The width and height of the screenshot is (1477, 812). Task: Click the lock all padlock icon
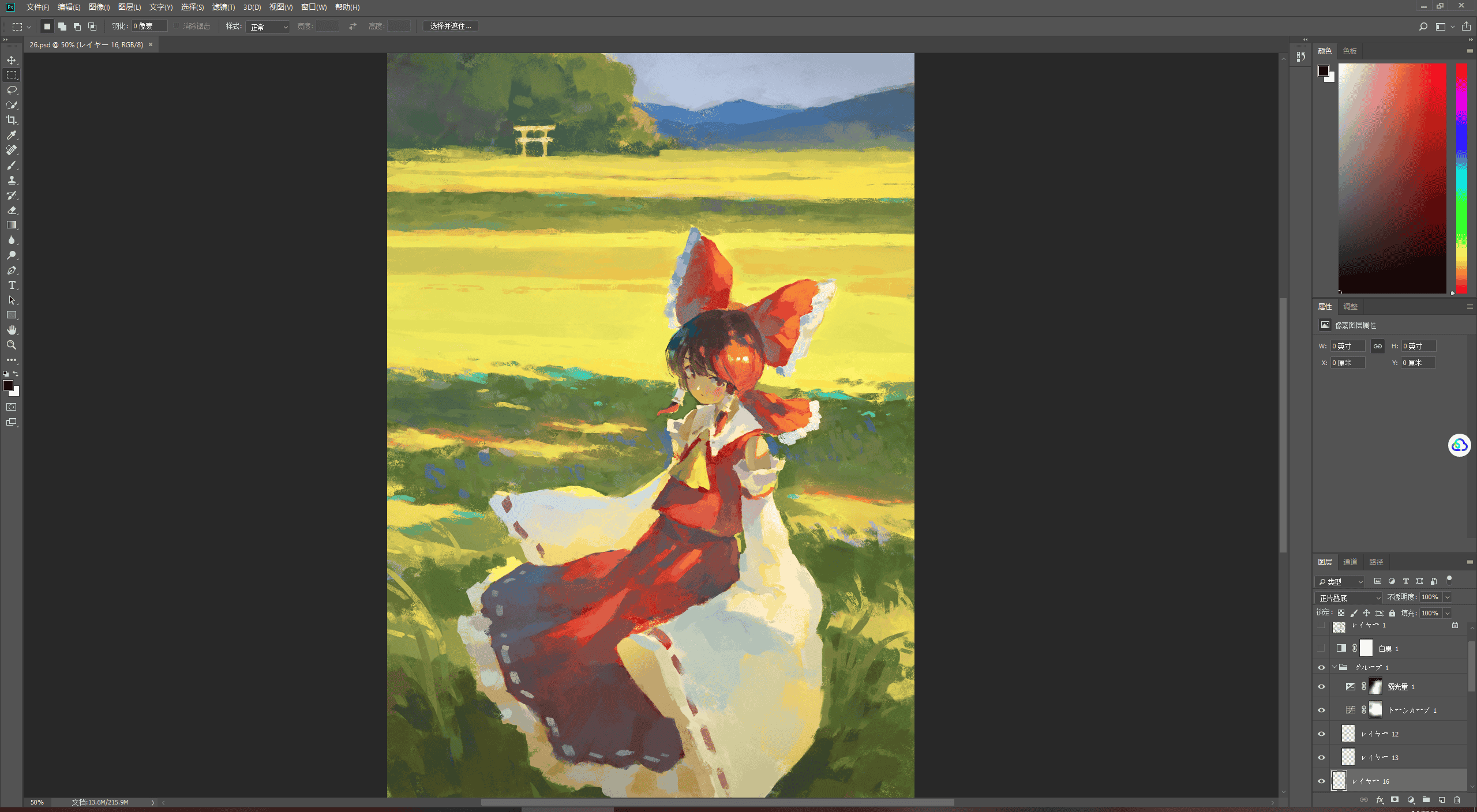coord(1392,613)
